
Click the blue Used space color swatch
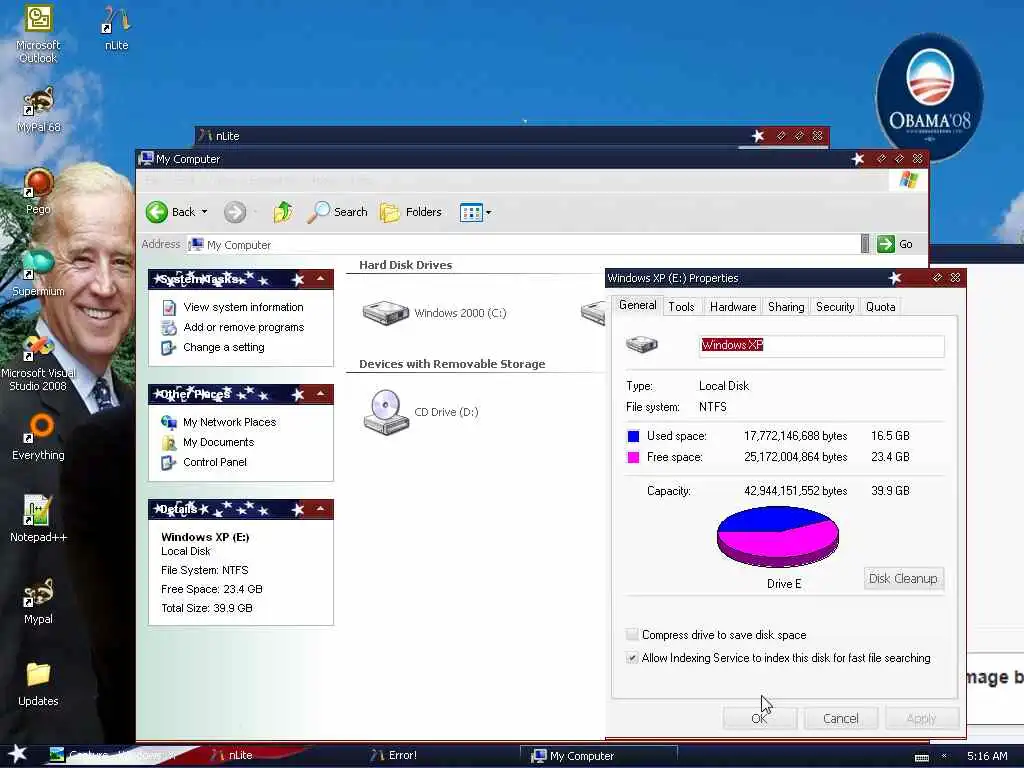(633, 436)
